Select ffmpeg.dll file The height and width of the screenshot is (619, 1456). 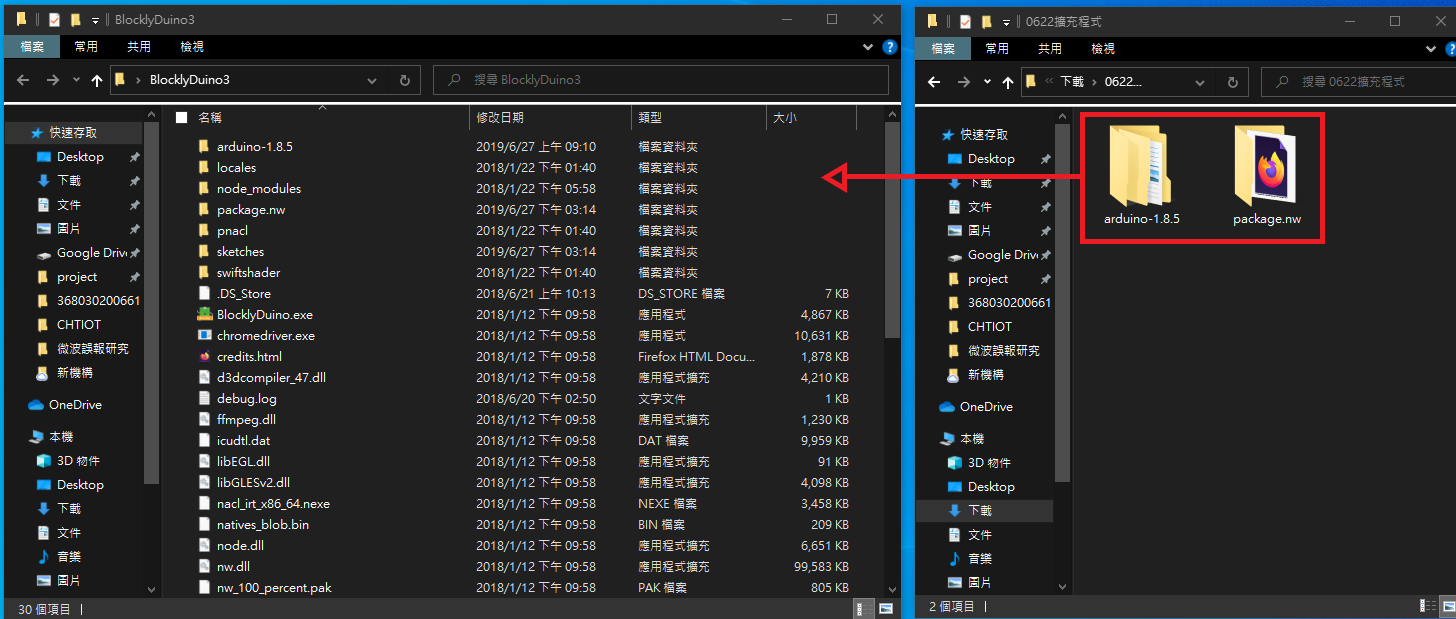tap(246, 420)
